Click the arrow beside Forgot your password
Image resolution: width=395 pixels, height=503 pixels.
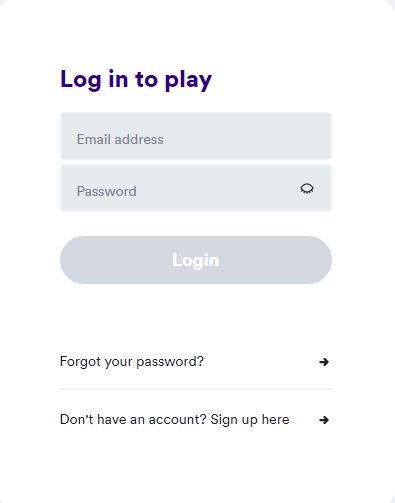pyautogui.click(x=324, y=362)
